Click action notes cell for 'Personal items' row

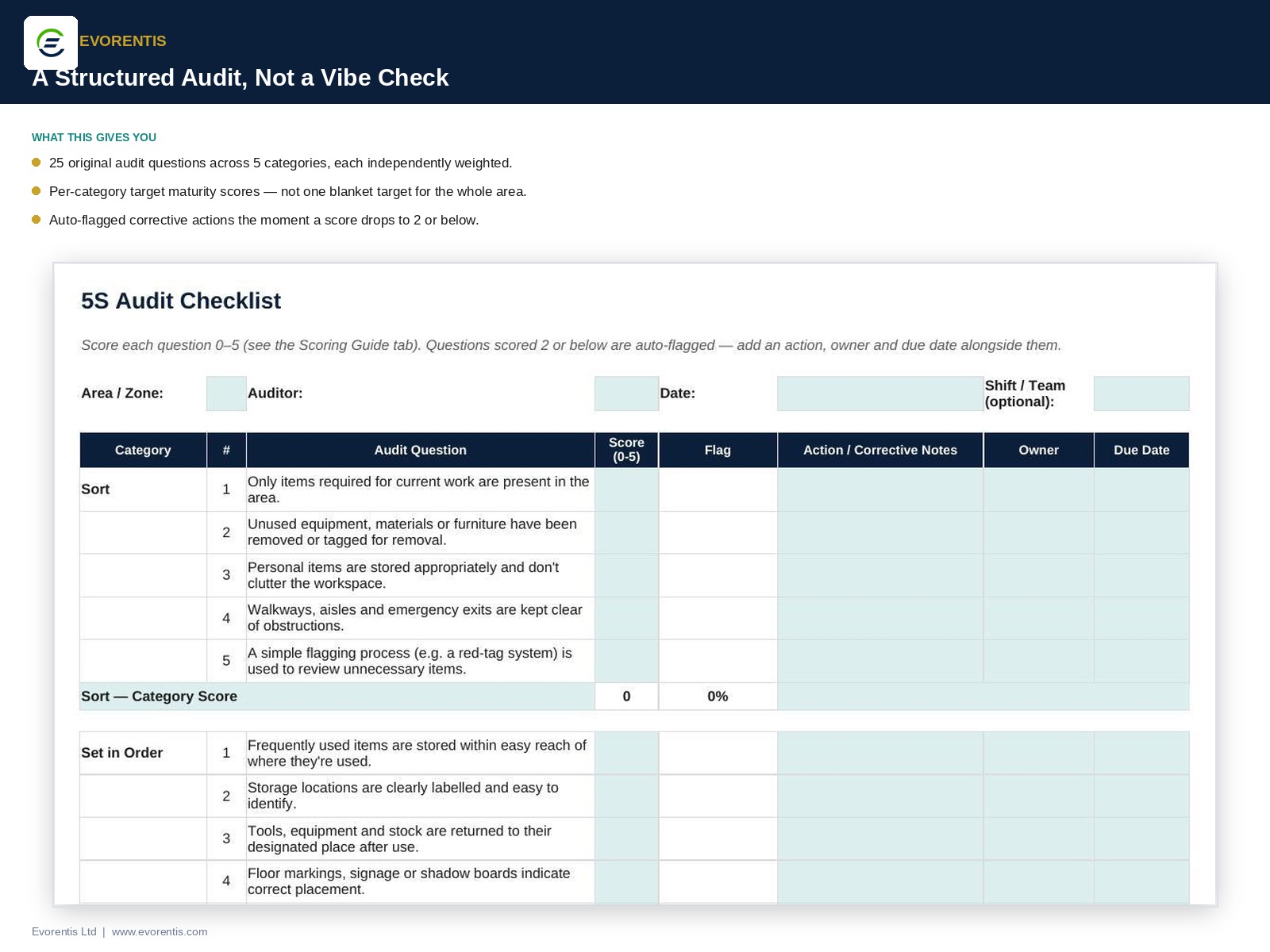880,575
